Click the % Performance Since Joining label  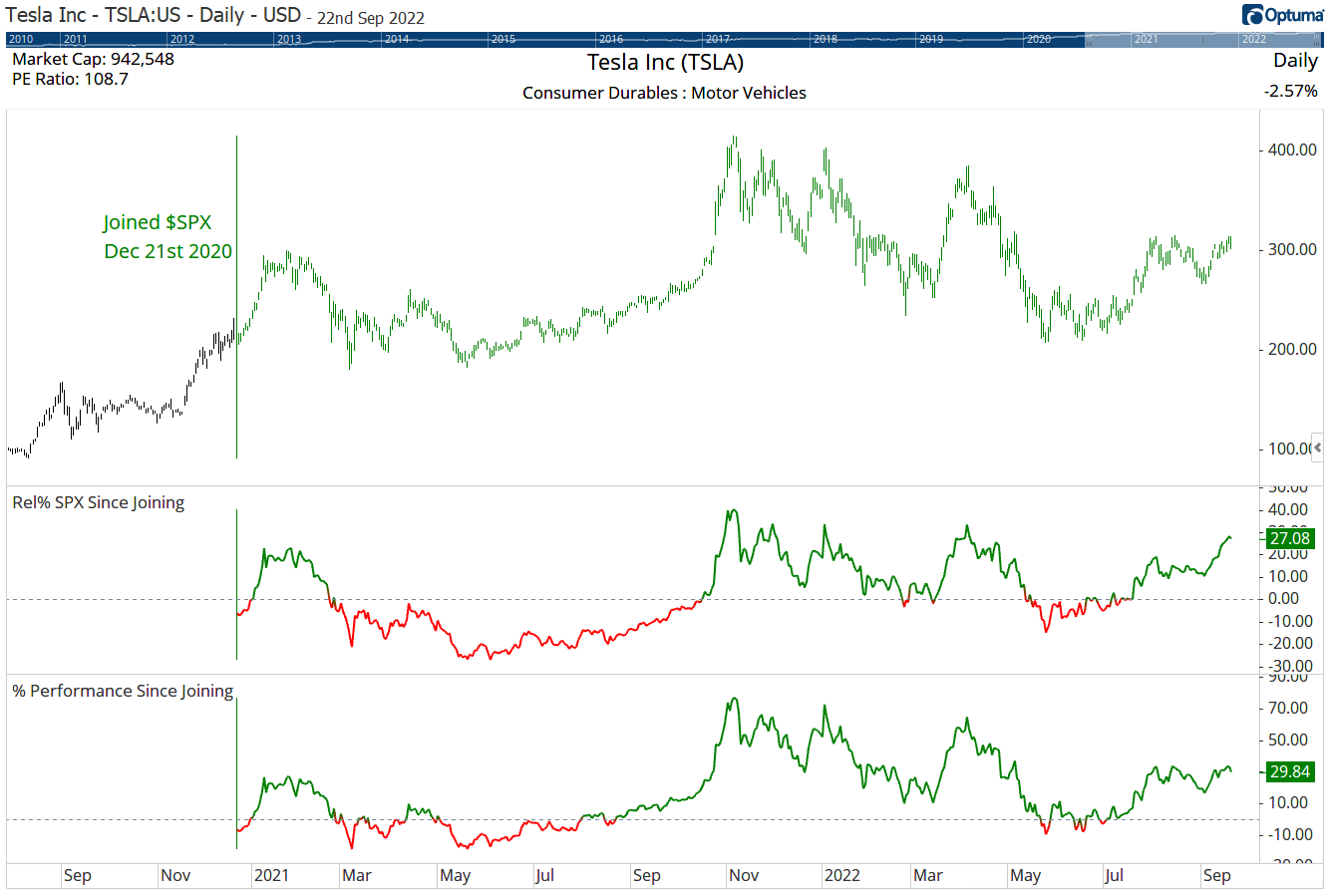tap(123, 691)
